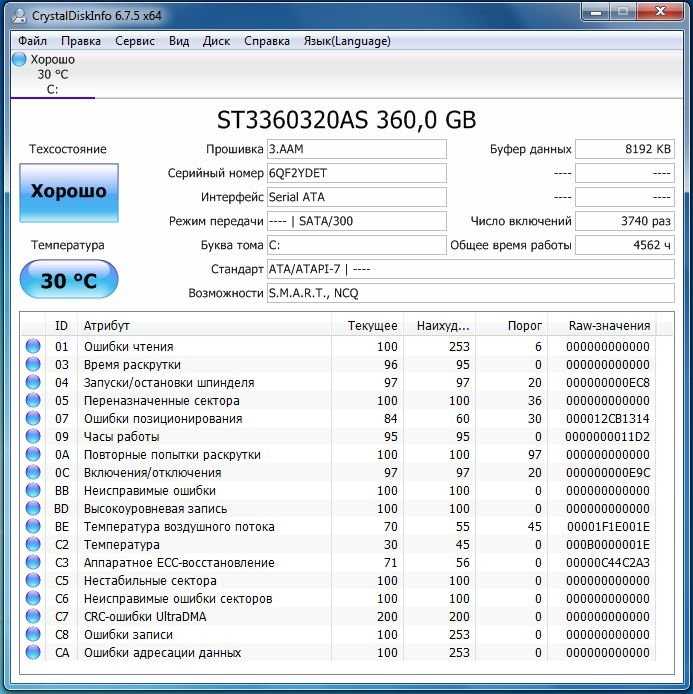This screenshot has height=694, width=693.
Task: Click raw value 00001F1E001E
Action: coord(608,527)
